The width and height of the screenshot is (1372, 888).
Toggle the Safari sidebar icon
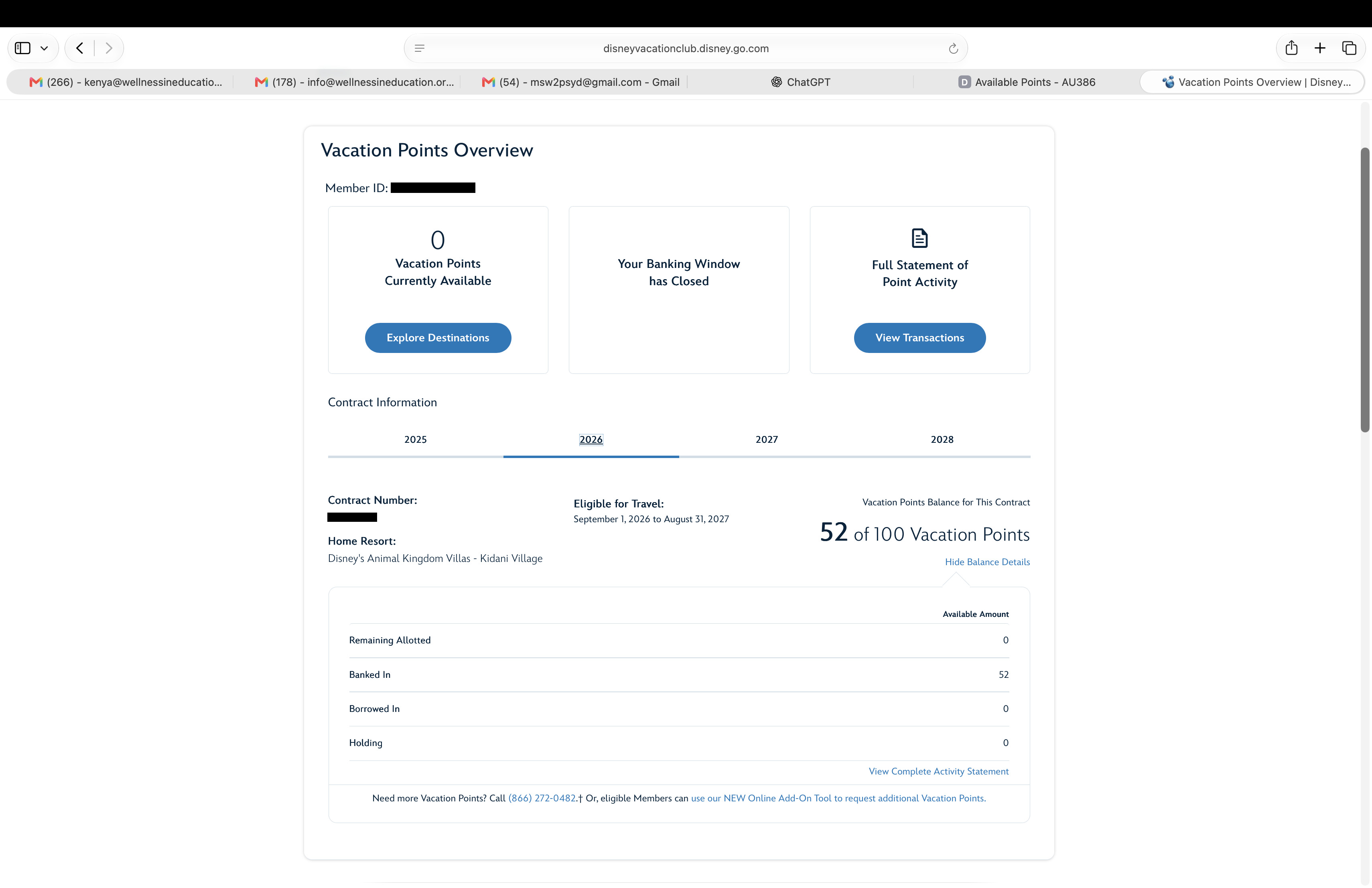22,49
